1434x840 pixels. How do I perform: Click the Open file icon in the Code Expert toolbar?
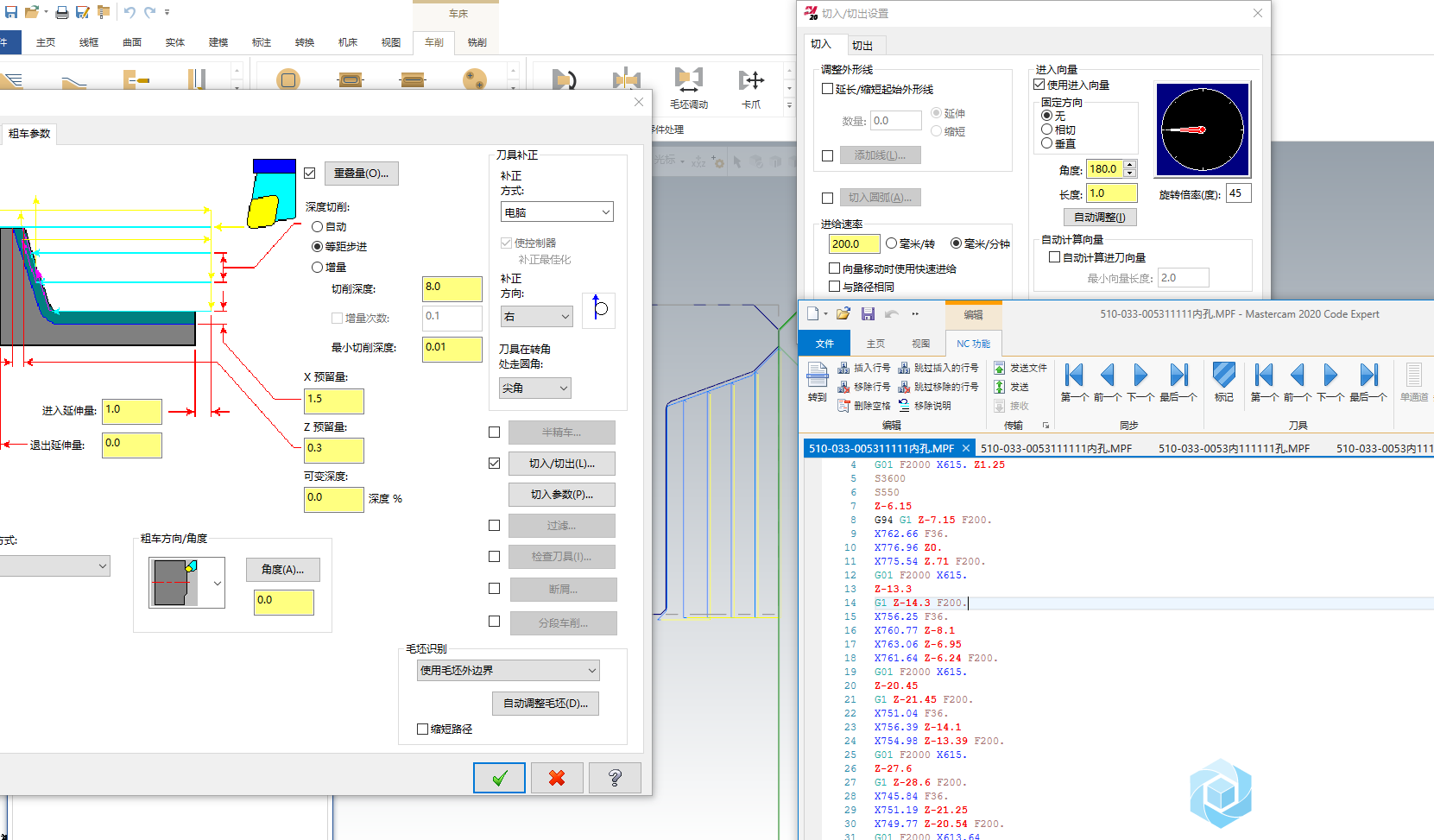coord(843,313)
